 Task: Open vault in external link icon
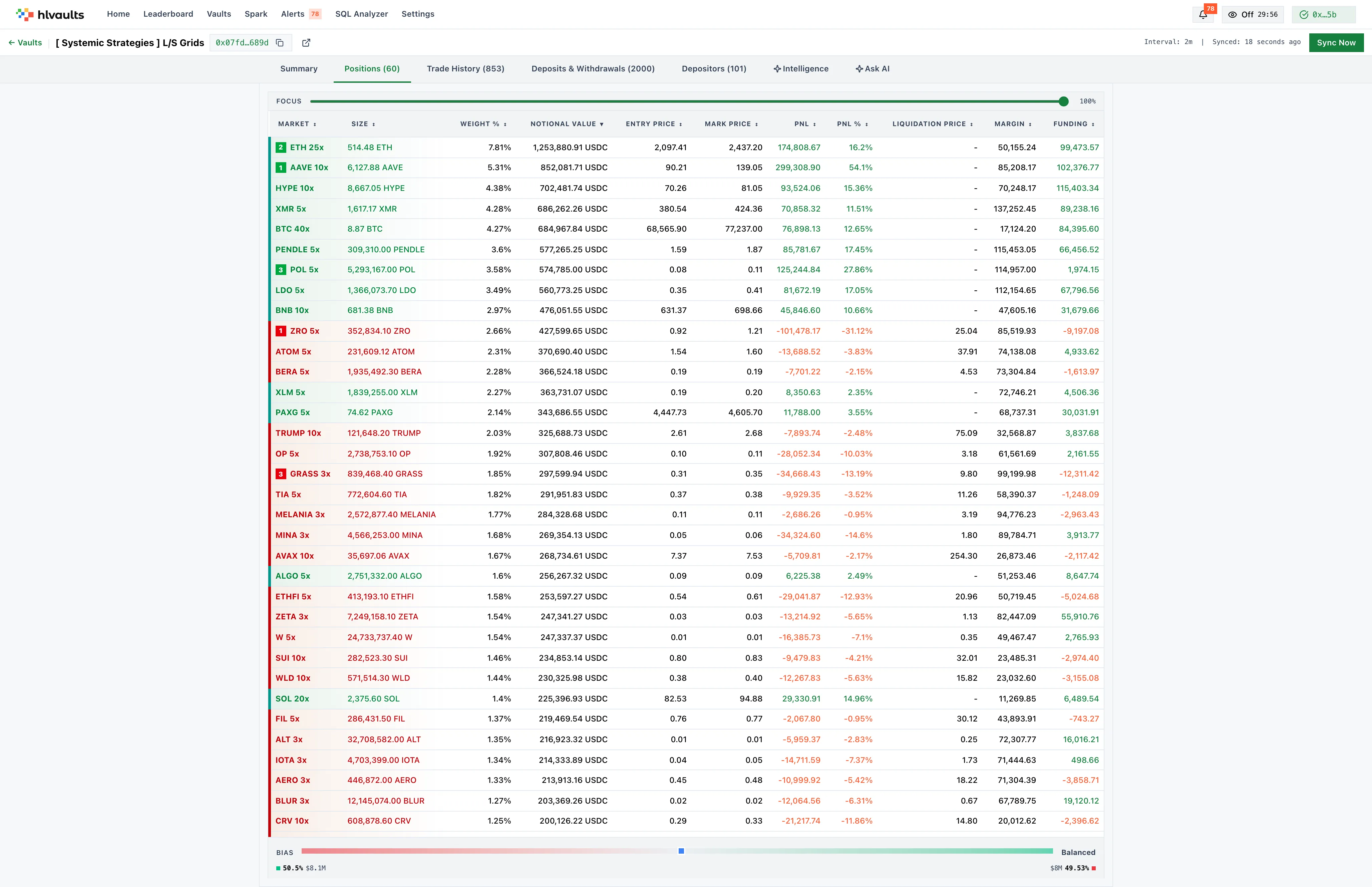(x=306, y=43)
